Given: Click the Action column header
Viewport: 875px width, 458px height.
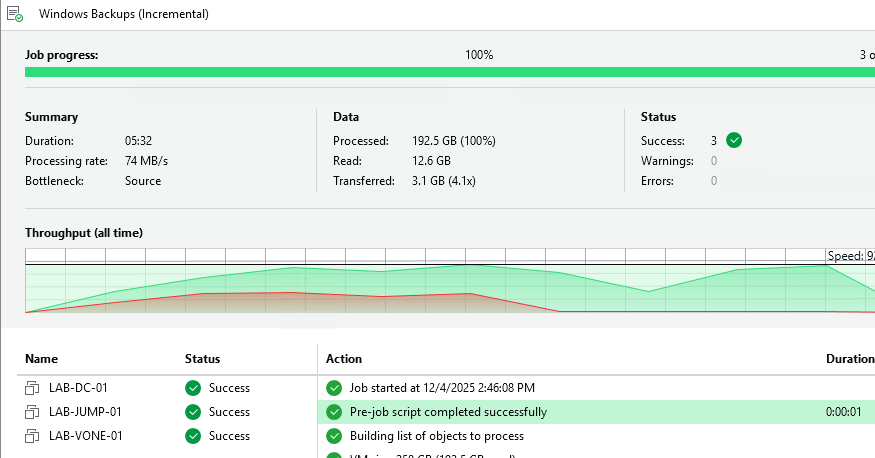Looking at the screenshot, I should (x=344, y=359).
